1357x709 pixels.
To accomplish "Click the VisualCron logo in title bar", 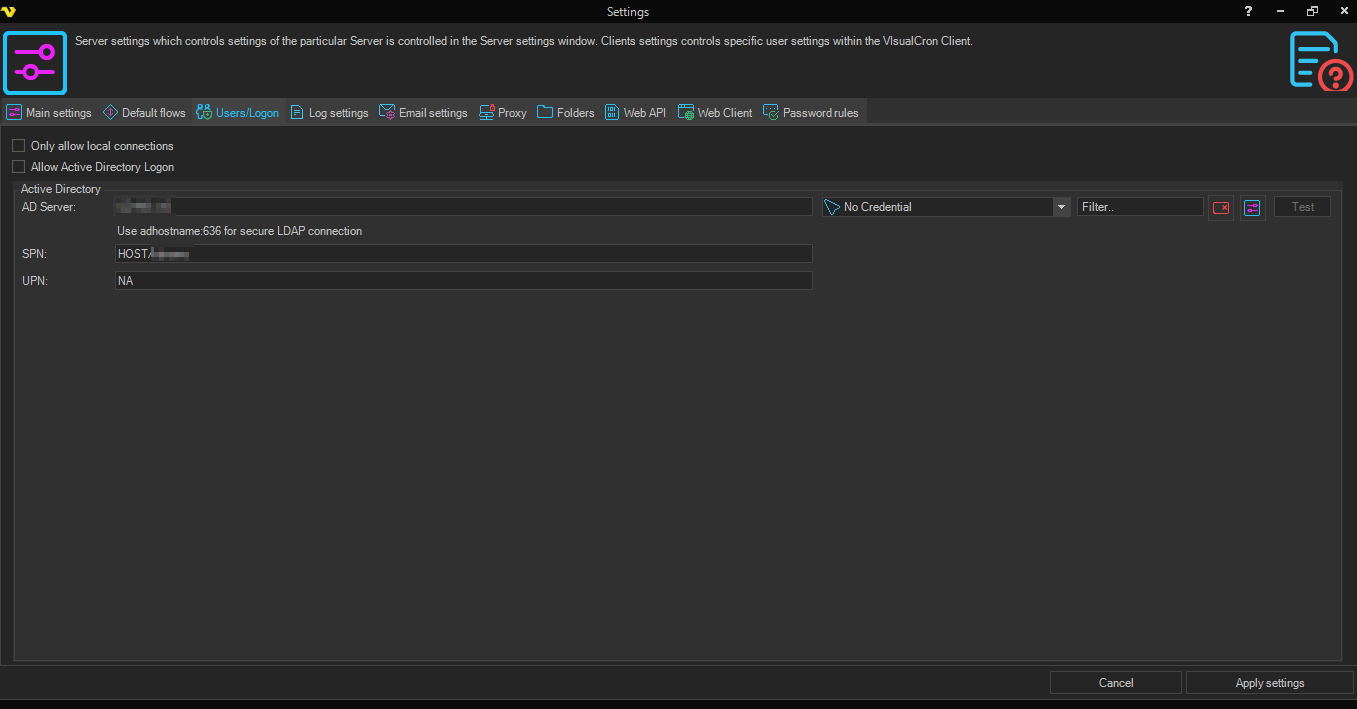I will (9, 11).
